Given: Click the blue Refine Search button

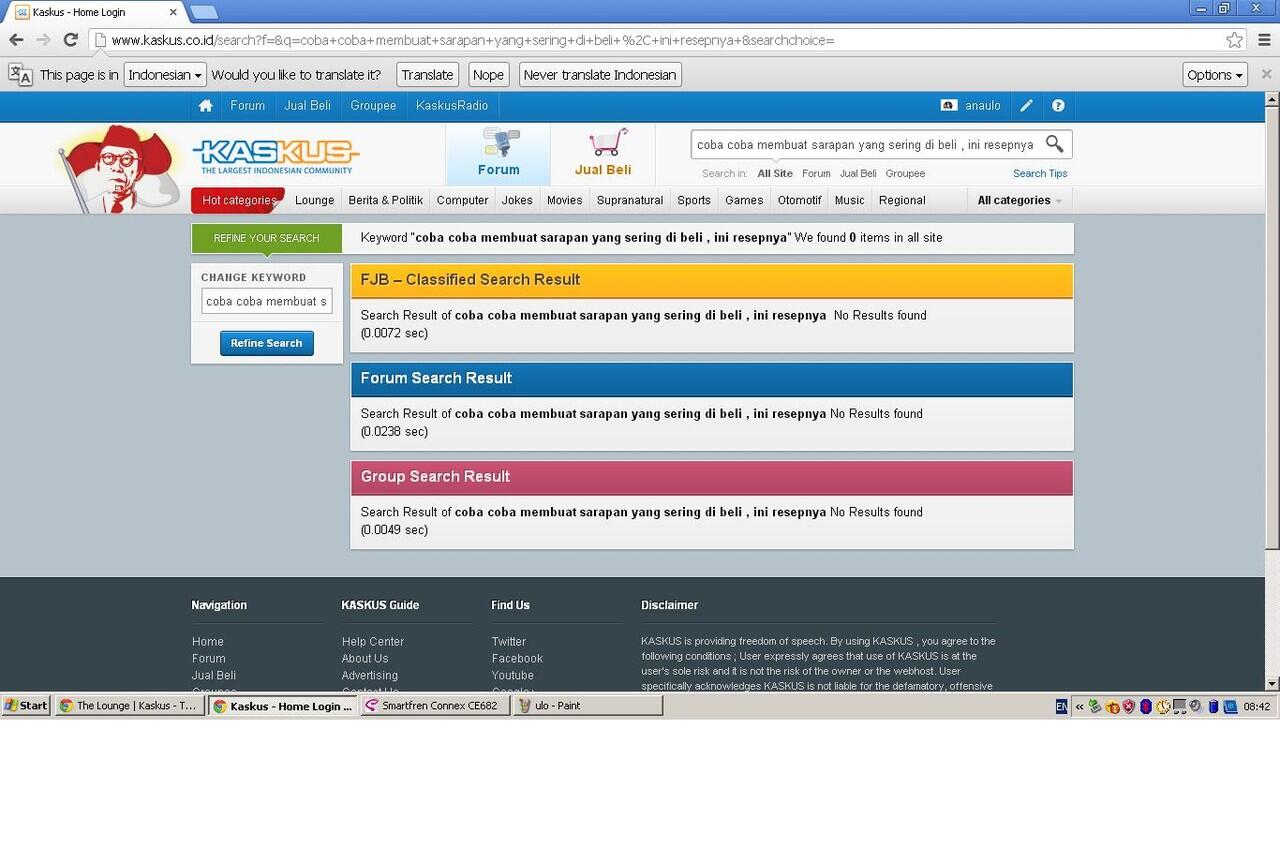Looking at the screenshot, I should [x=267, y=343].
